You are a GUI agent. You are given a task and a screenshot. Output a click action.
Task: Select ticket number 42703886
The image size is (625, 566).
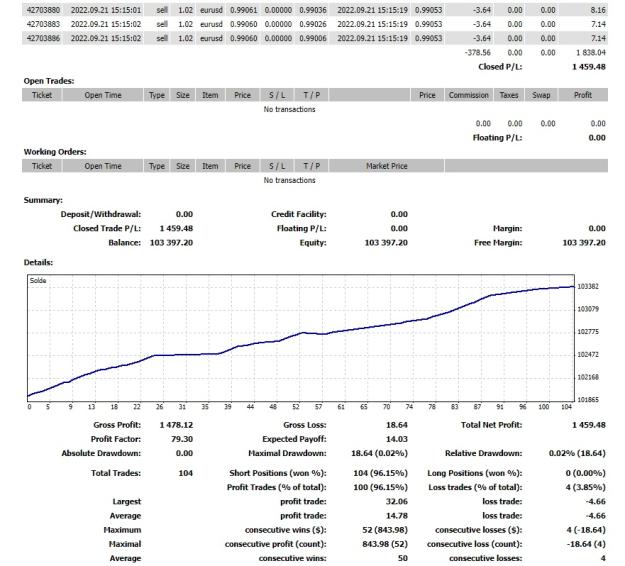43,39
